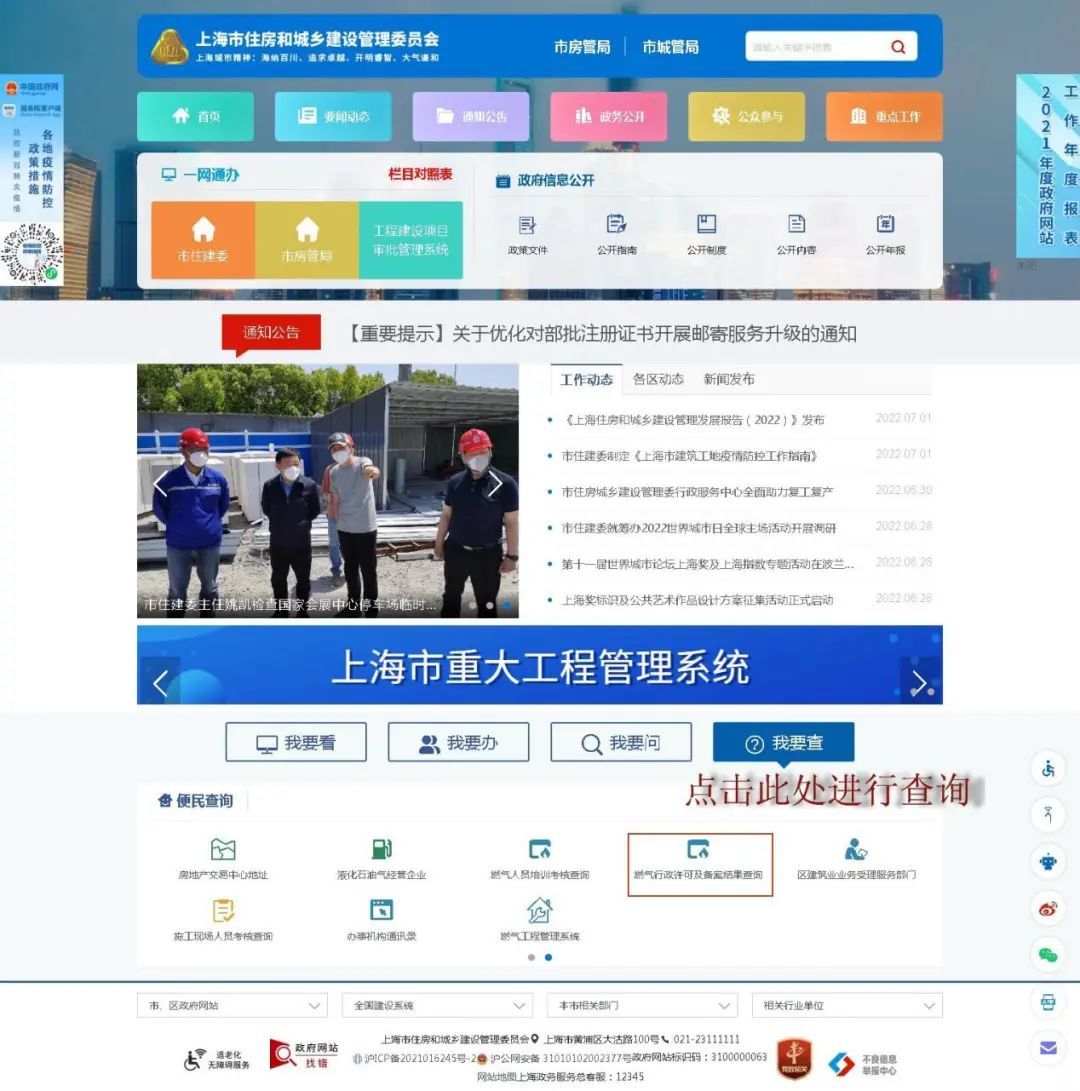Expand the 全国建设系统 dropdown

coord(437,1005)
